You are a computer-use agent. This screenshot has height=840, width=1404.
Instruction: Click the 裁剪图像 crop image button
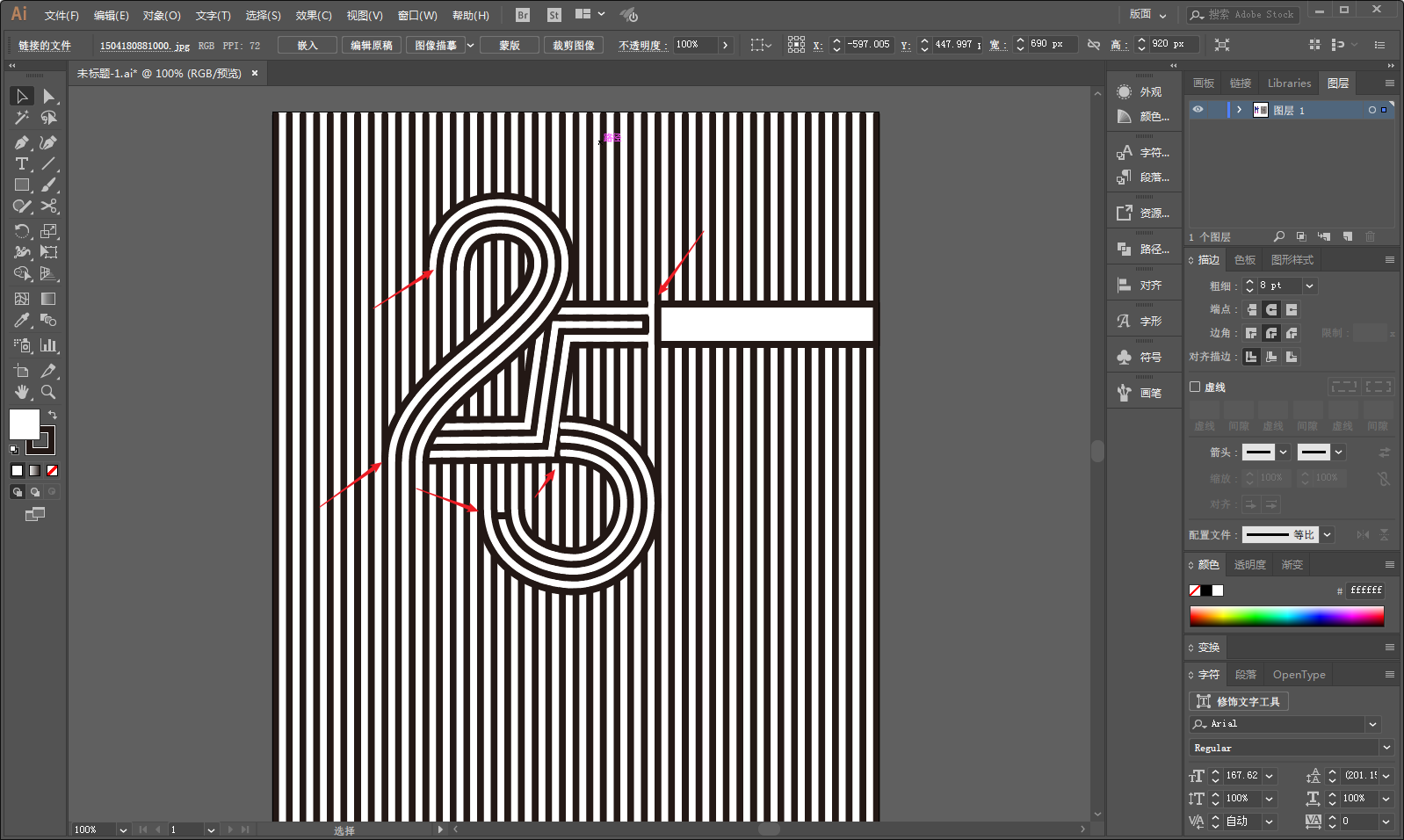click(574, 45)
